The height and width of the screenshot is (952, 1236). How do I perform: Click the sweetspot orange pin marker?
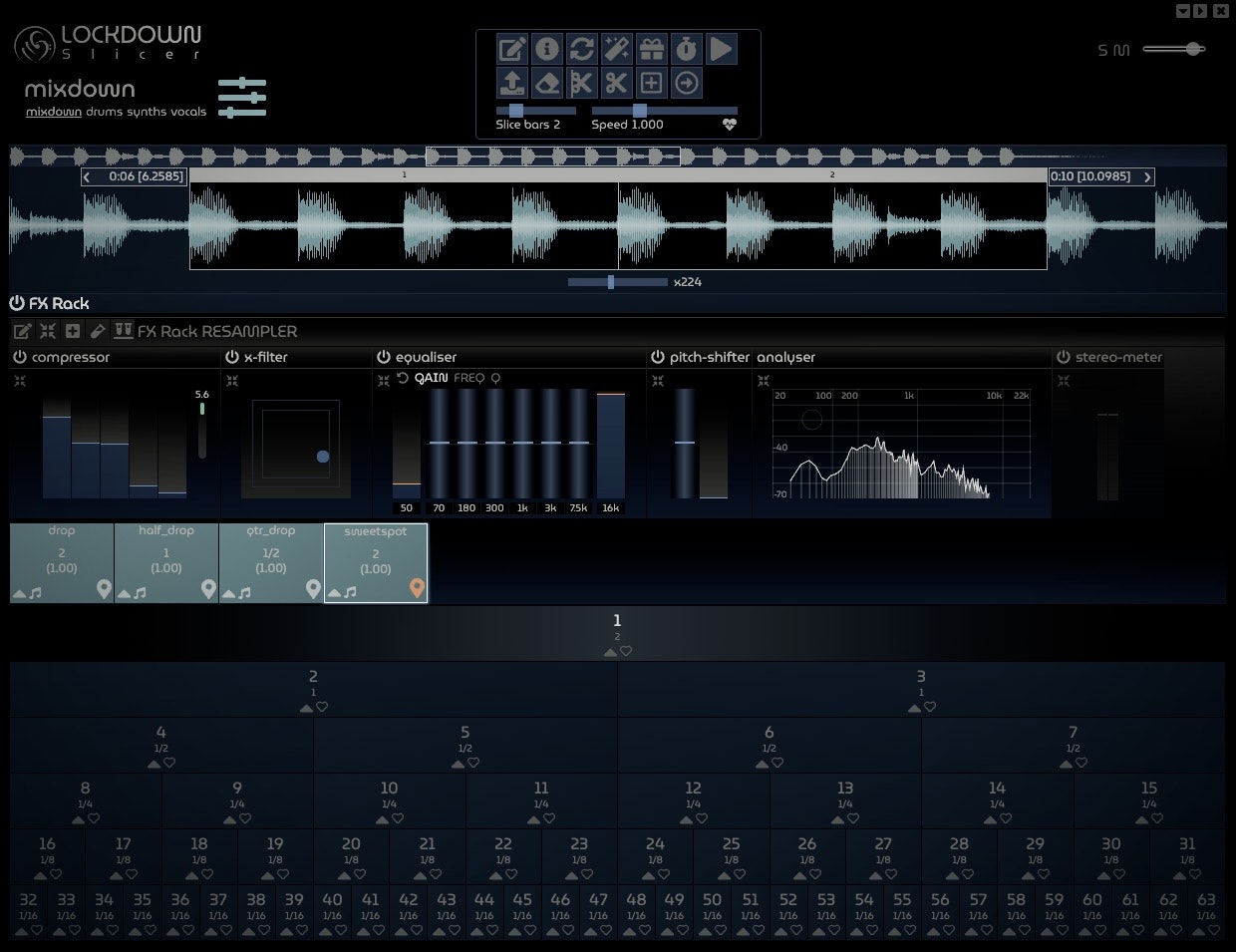[x=418, y=588]
